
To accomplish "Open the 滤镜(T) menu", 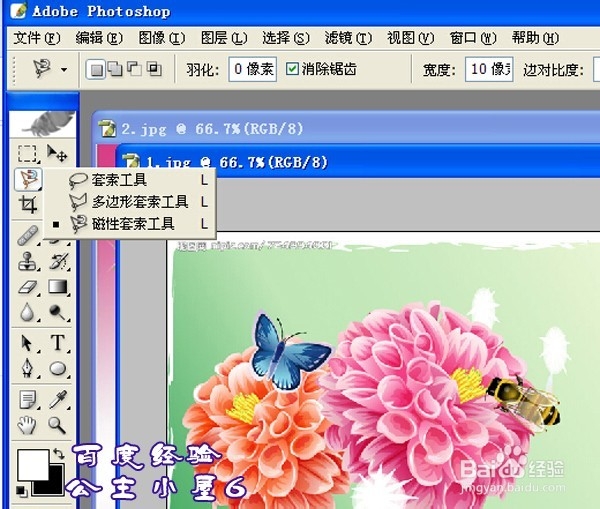I will click(x=348, y=38).
